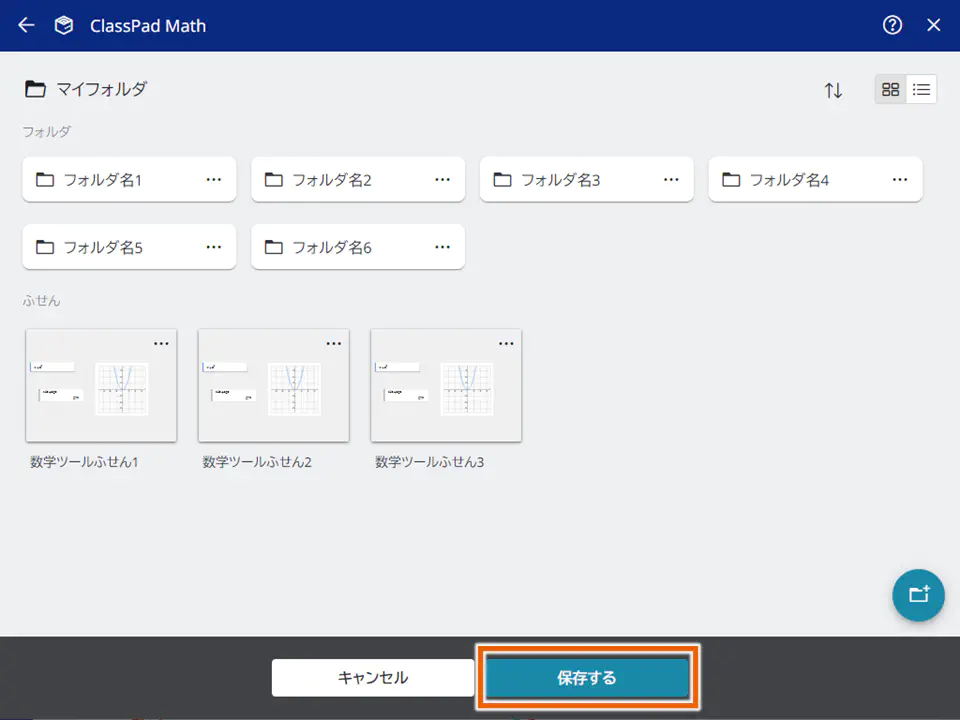This screenshot has height=720, width=960.
Task: Create a new folder with floating button
Action: click(x=918, y=595)
